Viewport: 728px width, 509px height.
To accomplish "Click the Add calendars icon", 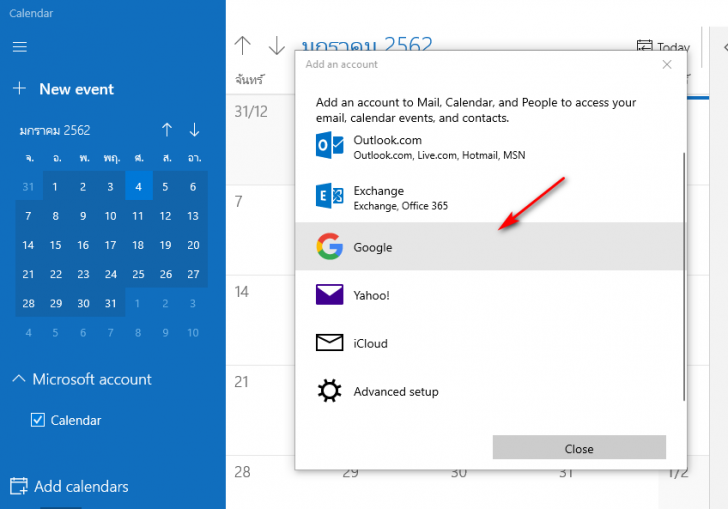I will pyautogui.click(x=19, y=486).
